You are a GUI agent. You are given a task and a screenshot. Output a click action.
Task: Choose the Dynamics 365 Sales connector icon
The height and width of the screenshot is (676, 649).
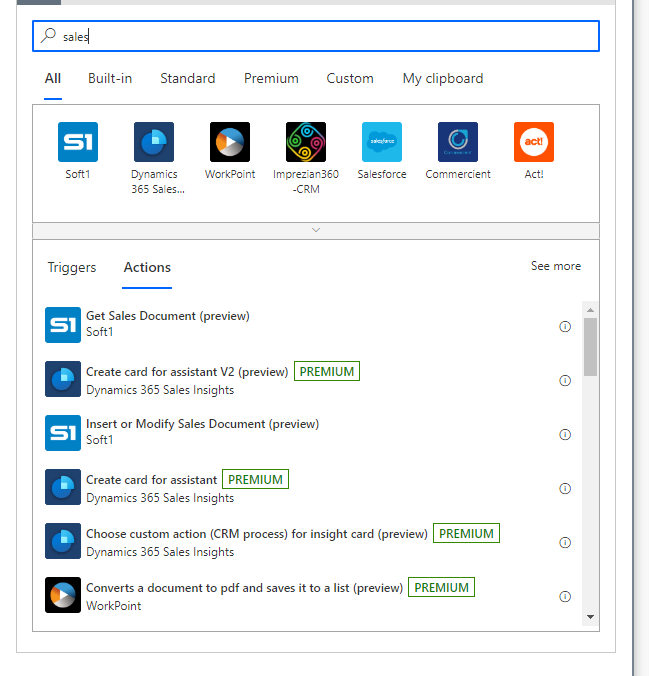[154, 142]
